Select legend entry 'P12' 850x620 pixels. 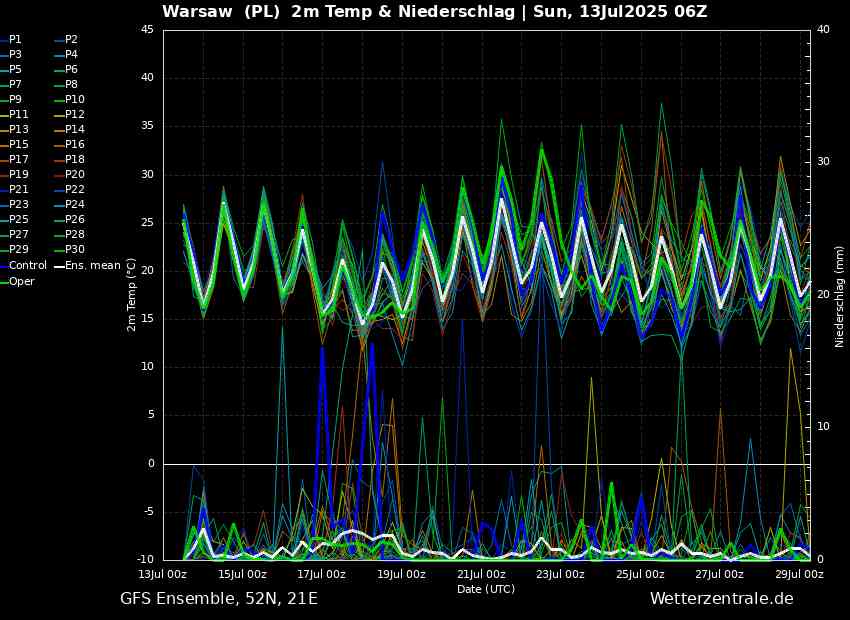(74, 114)
